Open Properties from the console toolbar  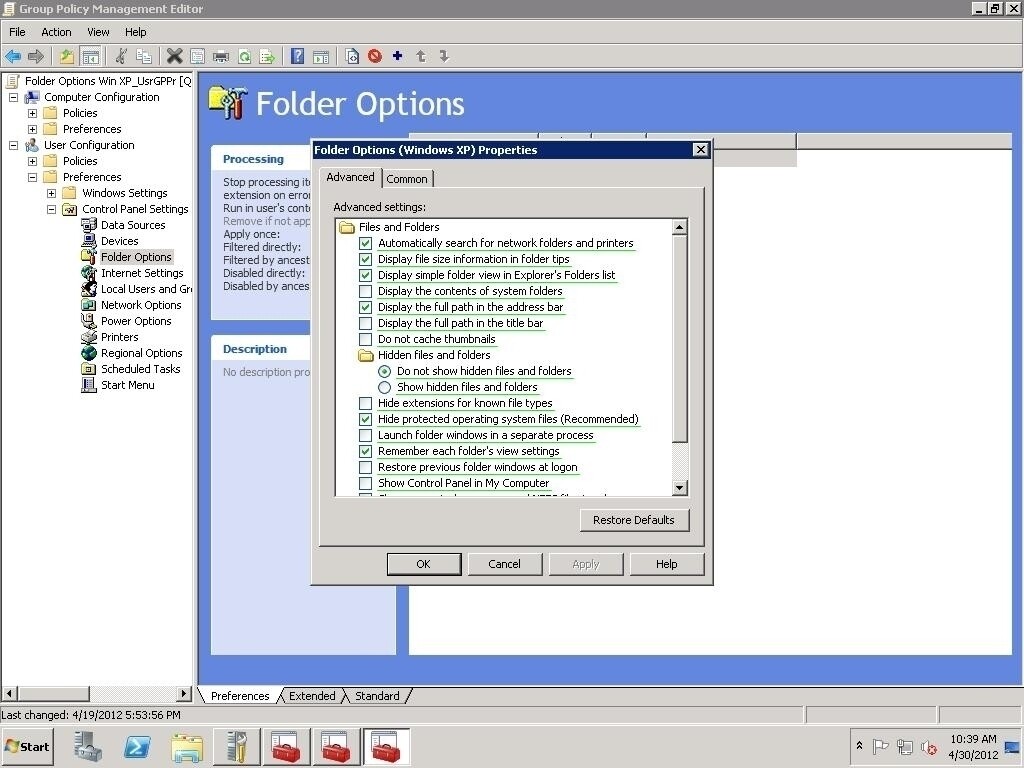195,56
